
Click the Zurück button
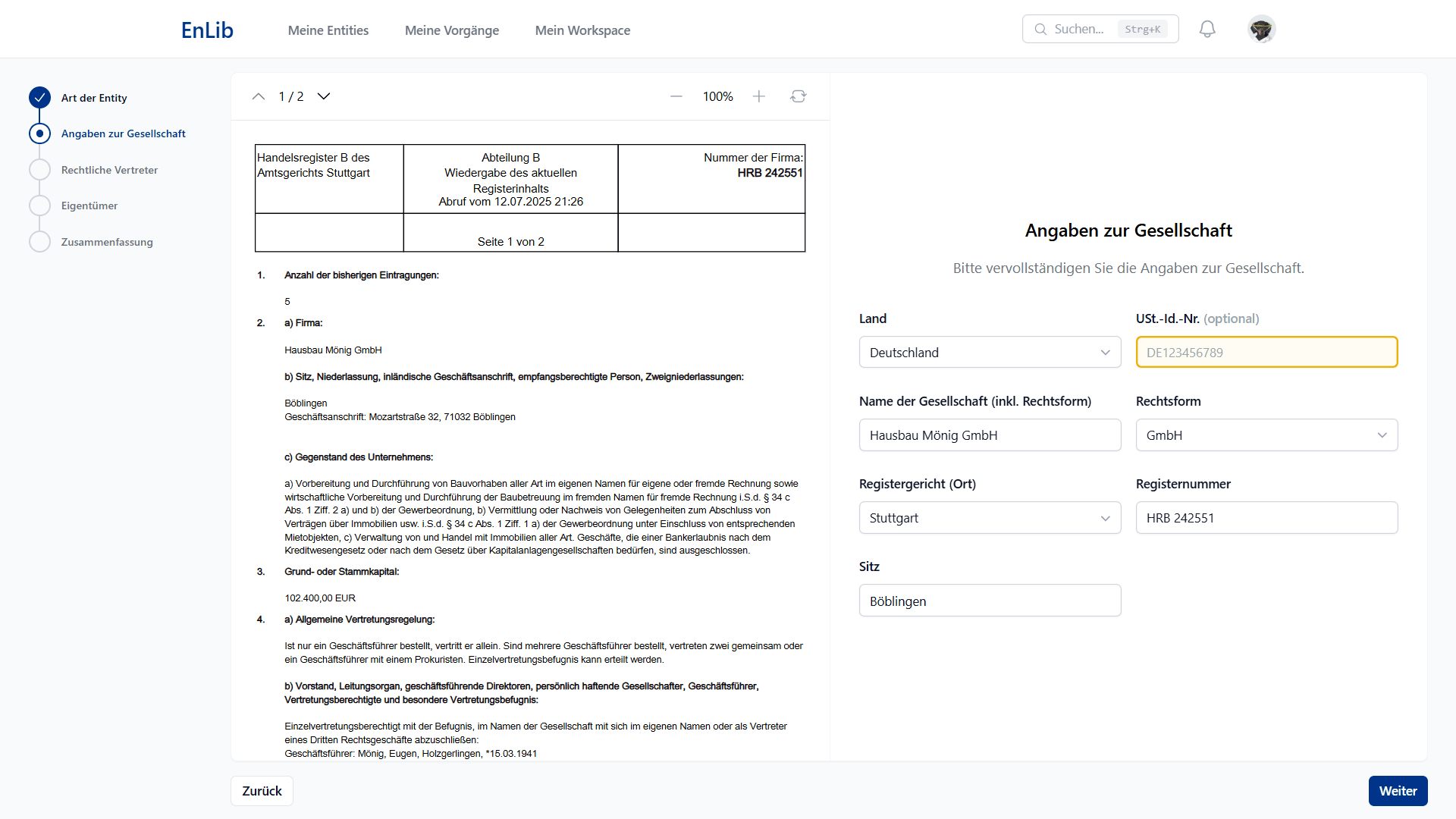coord(262,791)
